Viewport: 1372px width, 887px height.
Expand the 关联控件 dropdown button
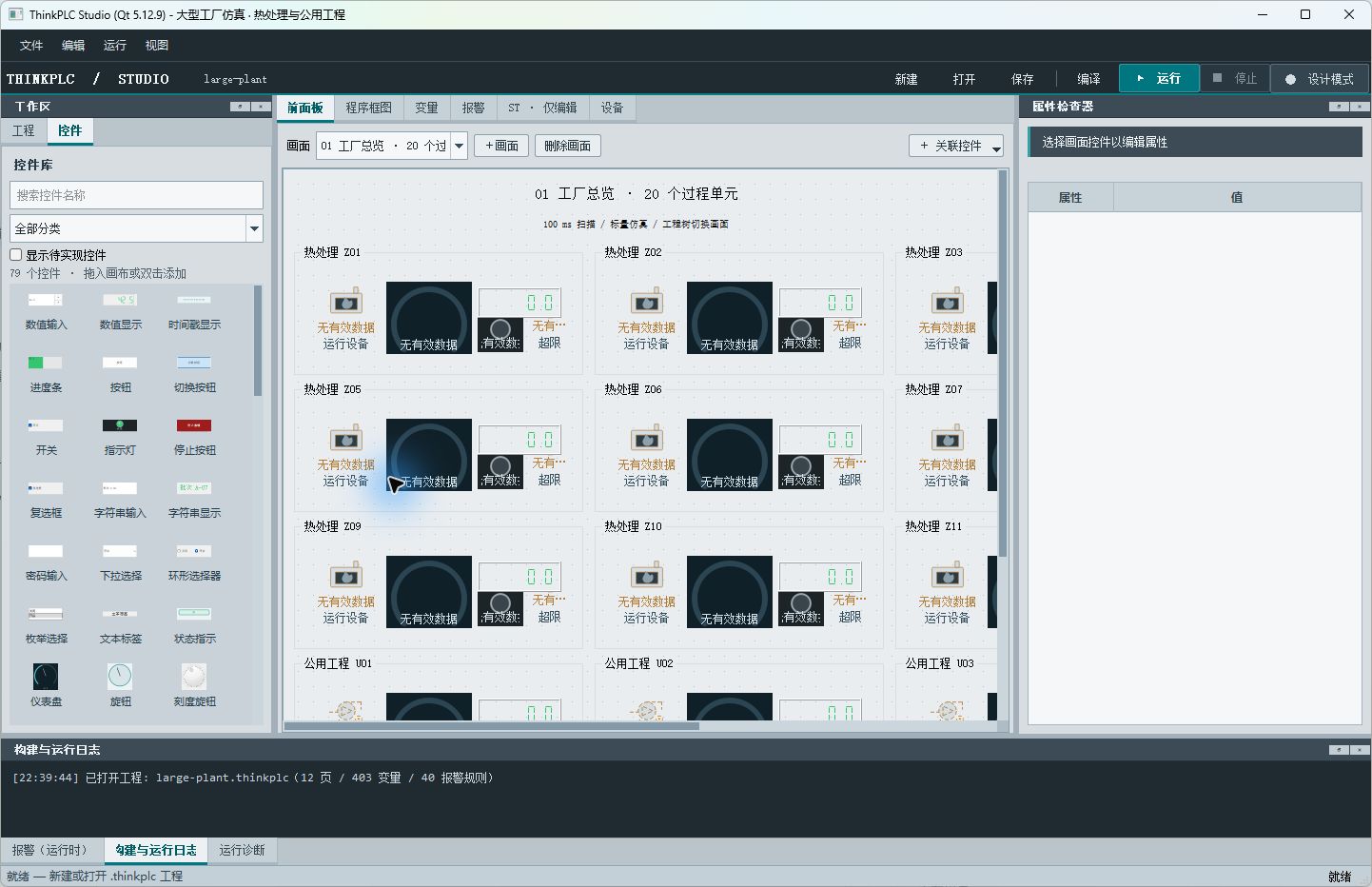pyautogui.click(x=956, y=146)
